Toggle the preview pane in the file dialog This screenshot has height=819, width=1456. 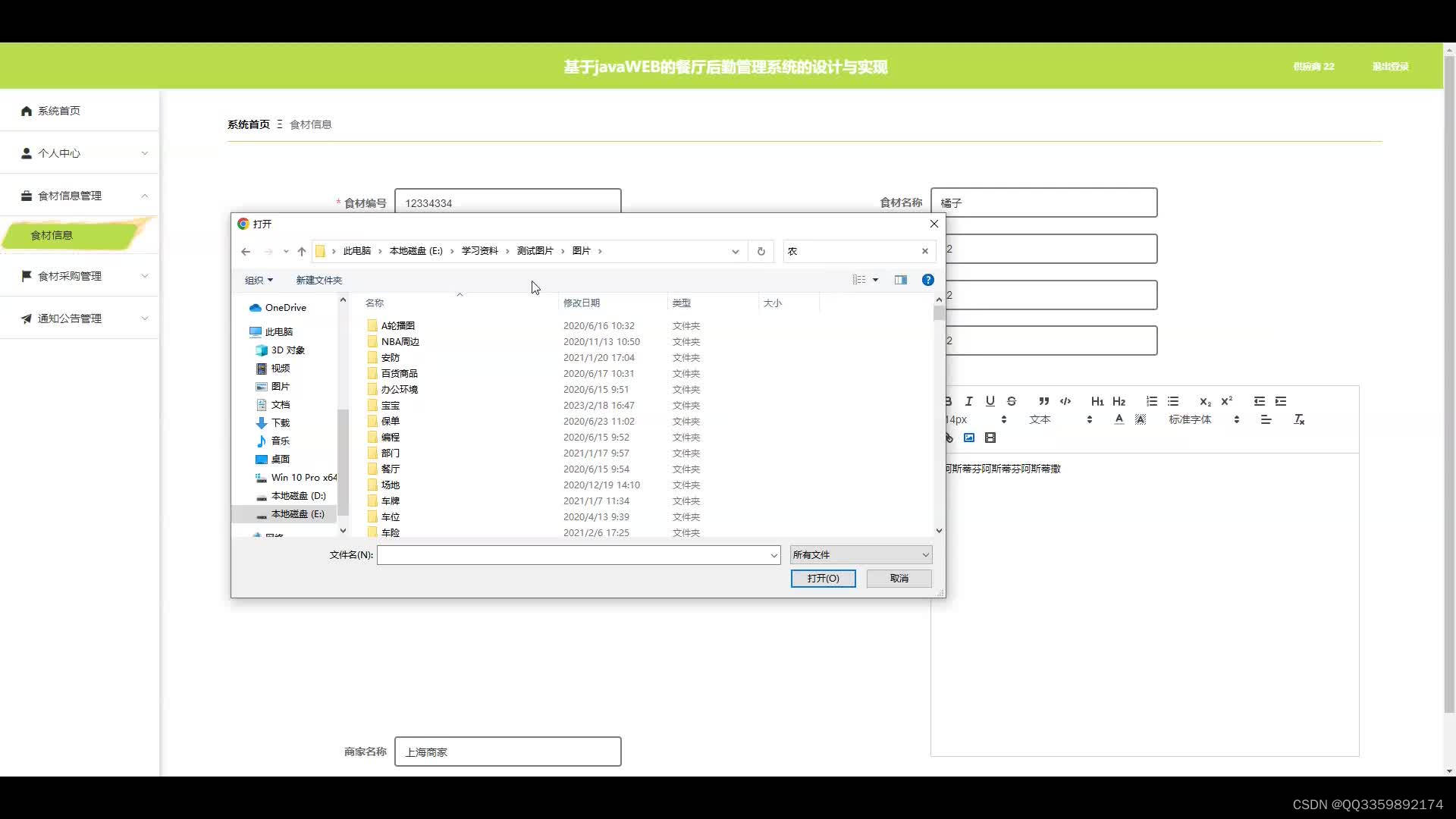(901, 280)
